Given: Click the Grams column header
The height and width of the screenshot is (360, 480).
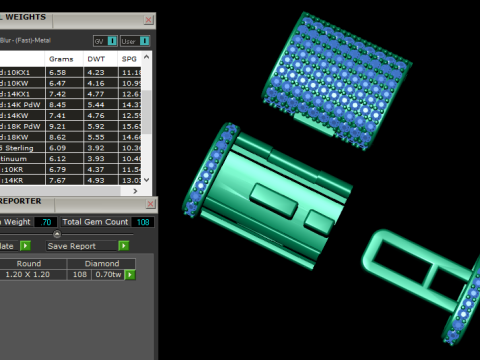Looking at the screenshot, I should point(61,59).
